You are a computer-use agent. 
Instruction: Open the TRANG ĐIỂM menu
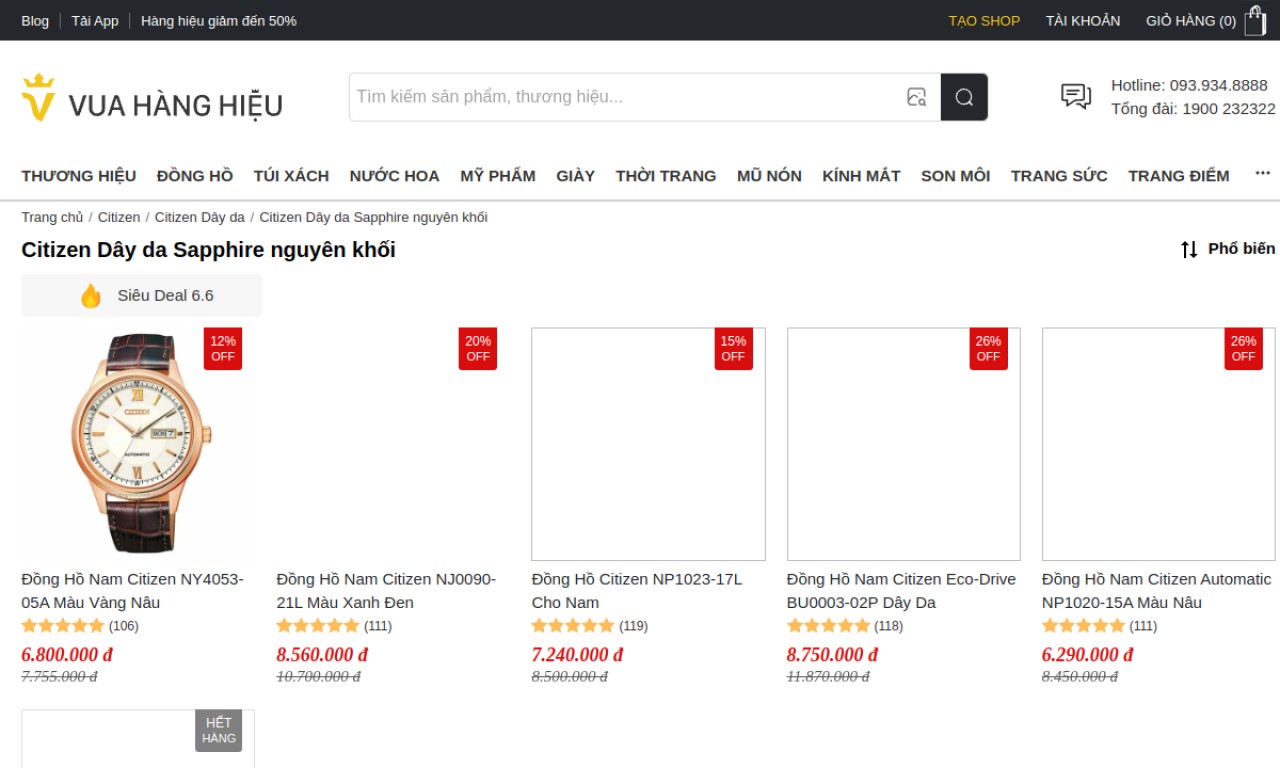1179,176
